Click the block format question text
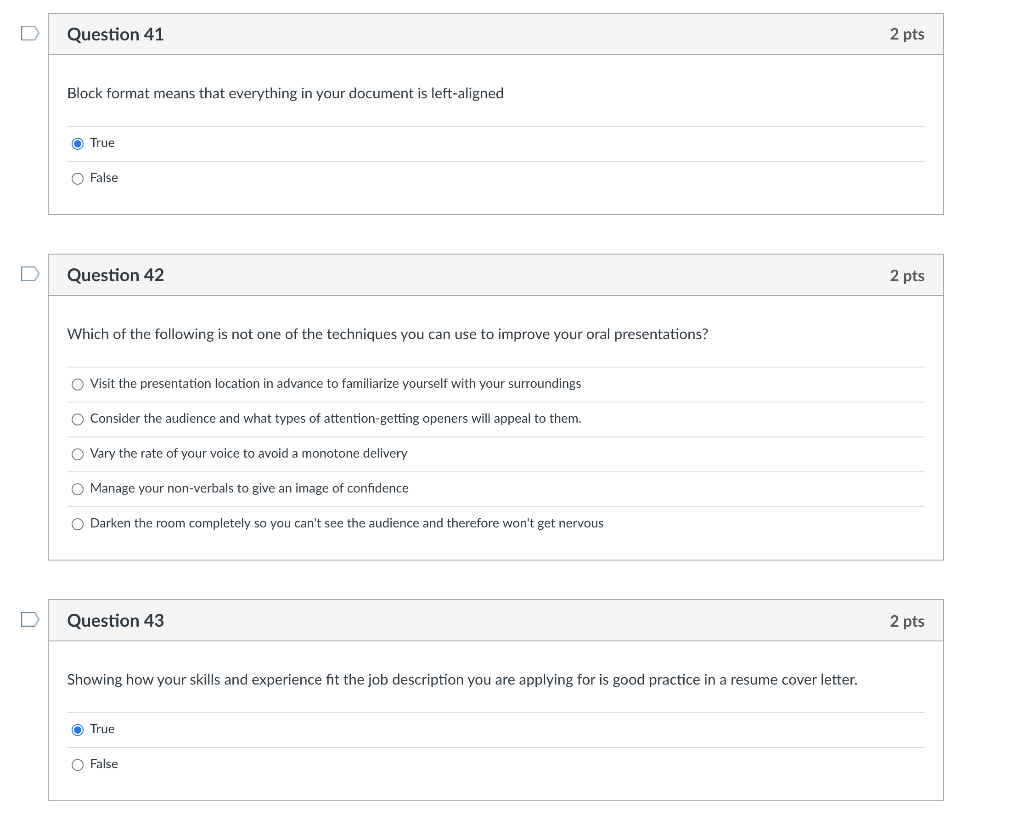This screenshot has width=1024, height=827. coord(285,93)
